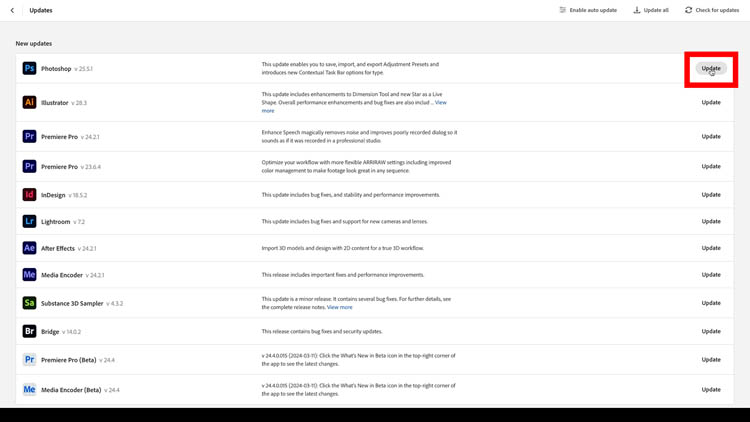
Task: Go back using the back arrow
Action: [12, 10]
